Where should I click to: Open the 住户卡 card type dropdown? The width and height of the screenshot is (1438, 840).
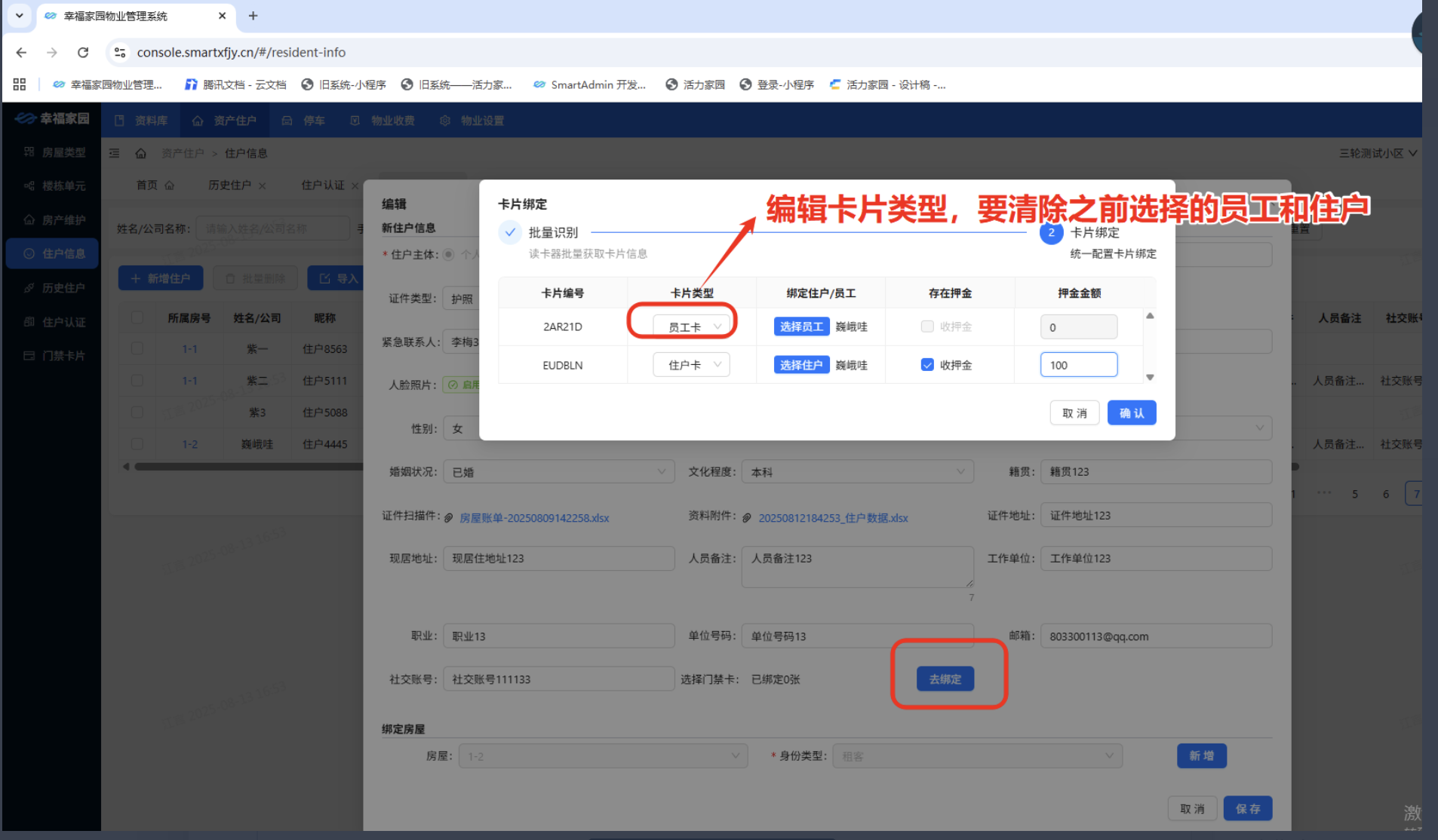[x=691, y=365]
